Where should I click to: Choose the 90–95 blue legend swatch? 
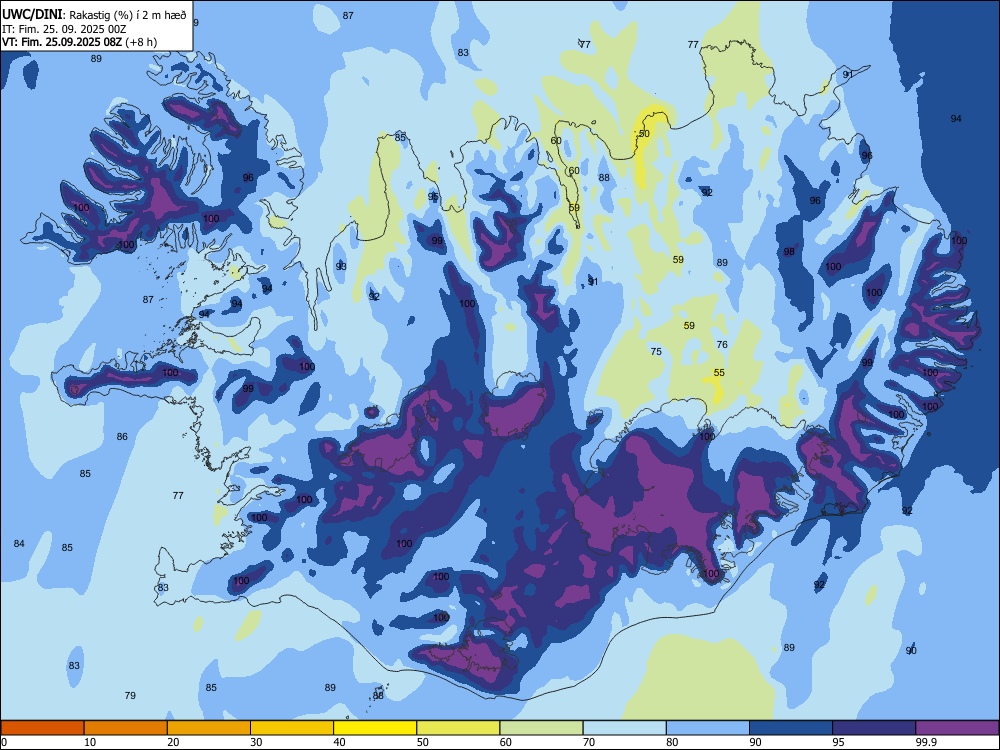coord(791,728)
